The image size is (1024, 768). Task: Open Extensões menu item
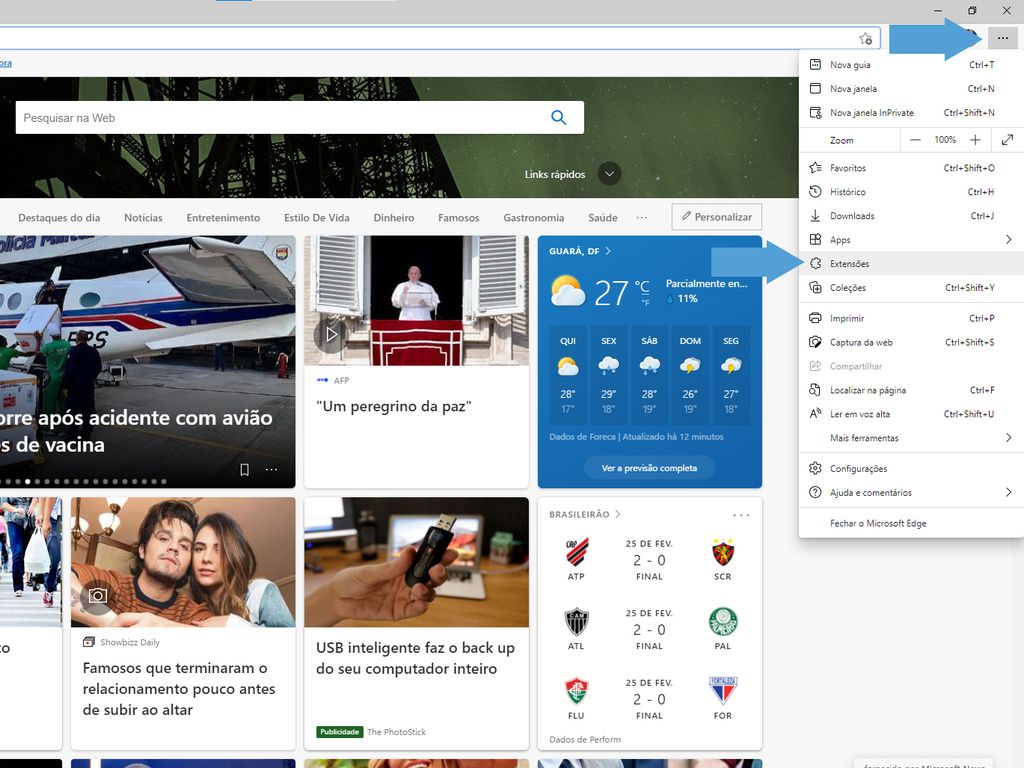coord(911,264)
